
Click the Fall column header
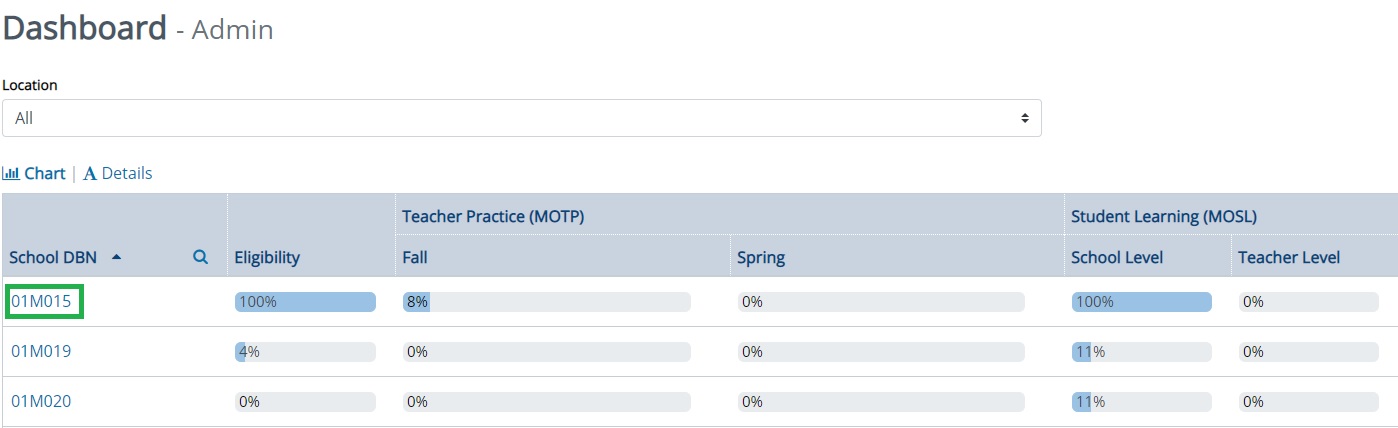(415, 257)
